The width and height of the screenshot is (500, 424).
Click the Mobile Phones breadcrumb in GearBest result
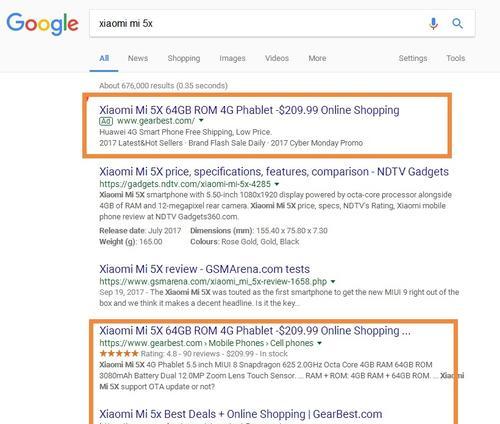(236, 343)
